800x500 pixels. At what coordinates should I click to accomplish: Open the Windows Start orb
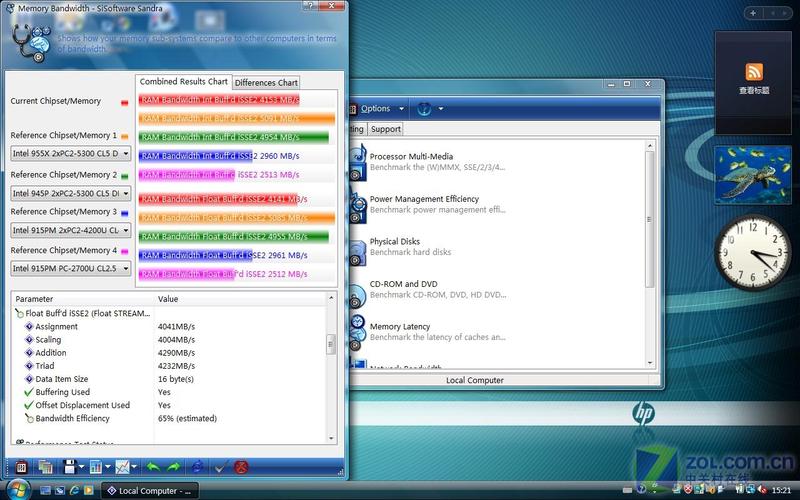pos(17,489)
